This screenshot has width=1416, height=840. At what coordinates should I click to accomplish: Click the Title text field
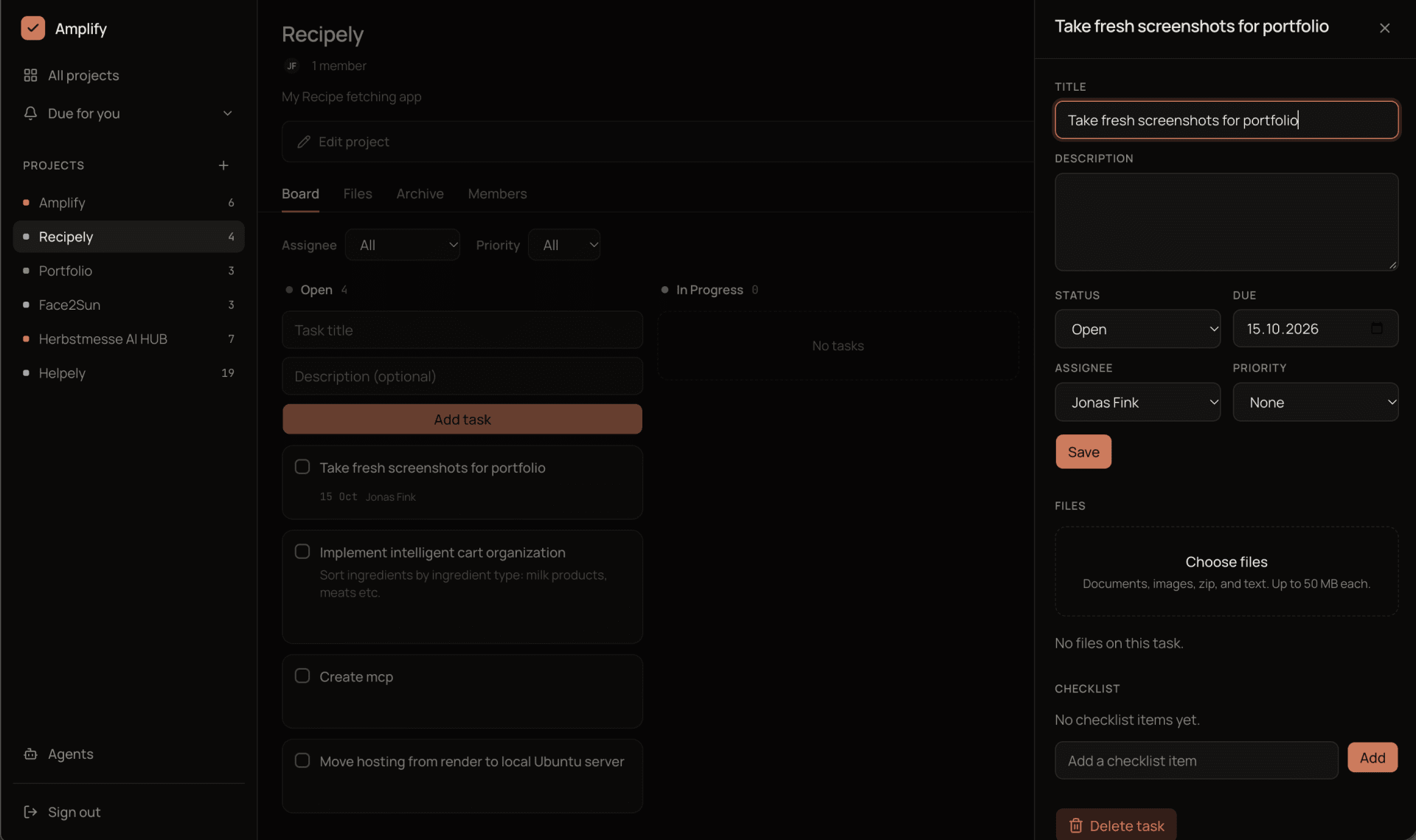tap(1226, 119)
